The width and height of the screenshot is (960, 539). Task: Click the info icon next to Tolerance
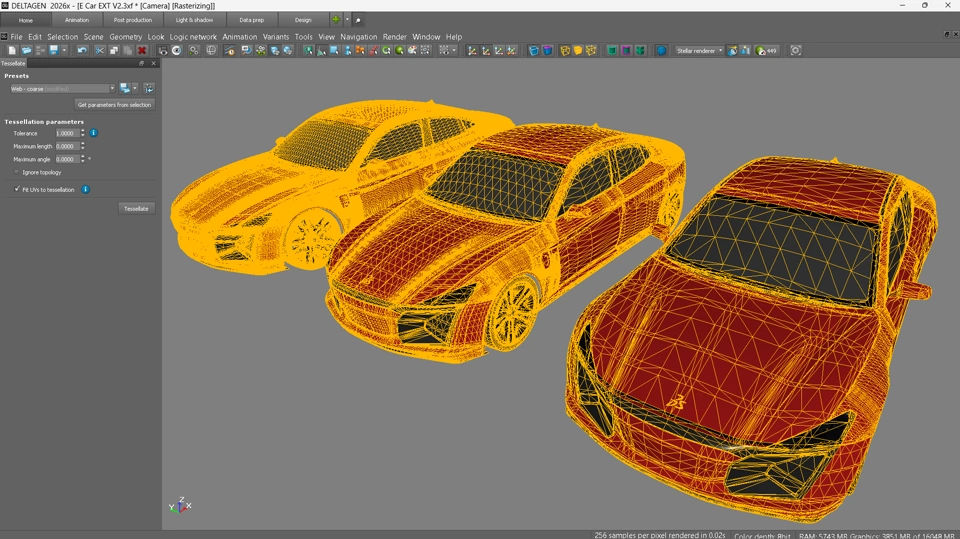[x=94, y=133]
